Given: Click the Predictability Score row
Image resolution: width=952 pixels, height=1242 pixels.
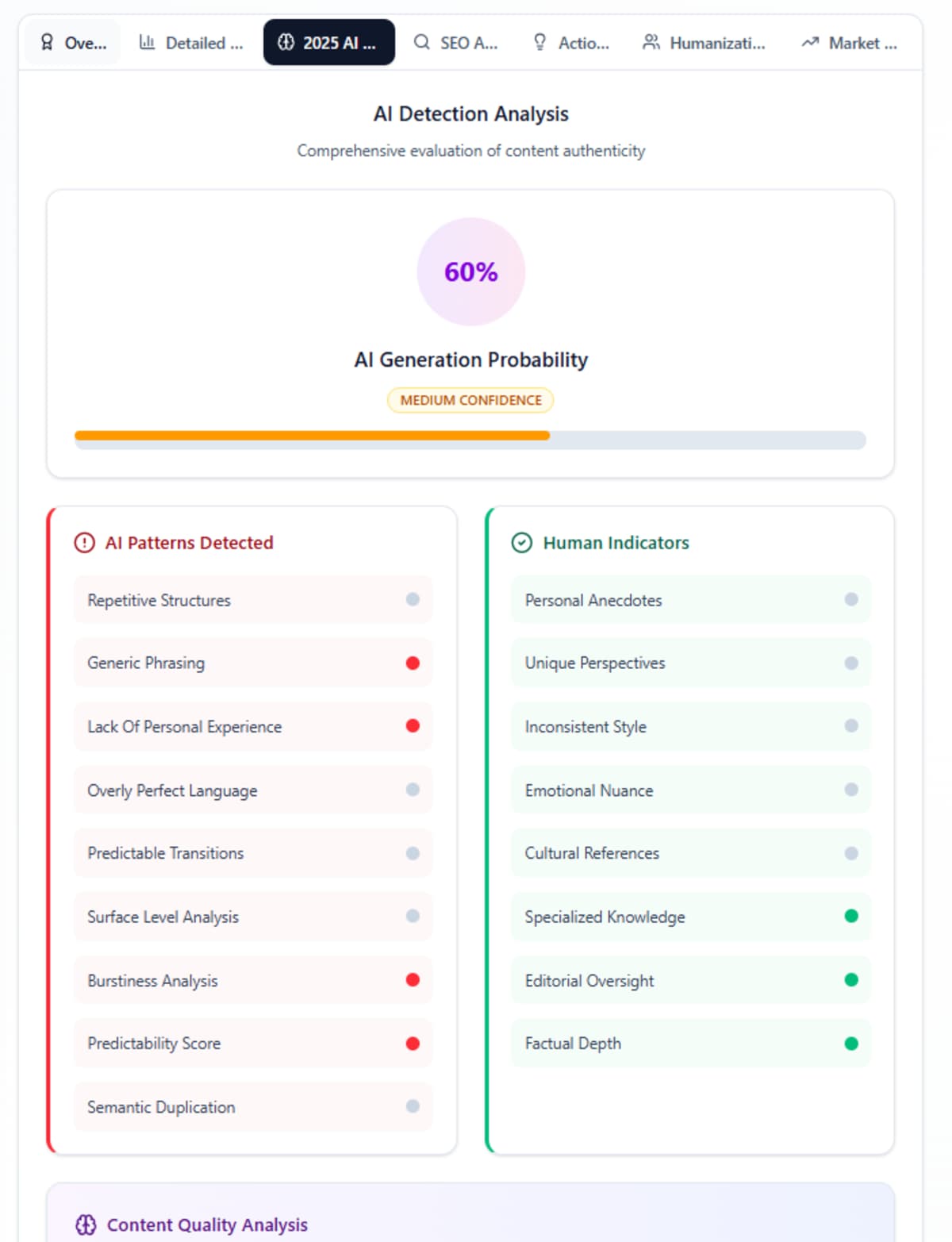Looking at the screenshot, I should pyautogui.click(x=253, y=1044).
